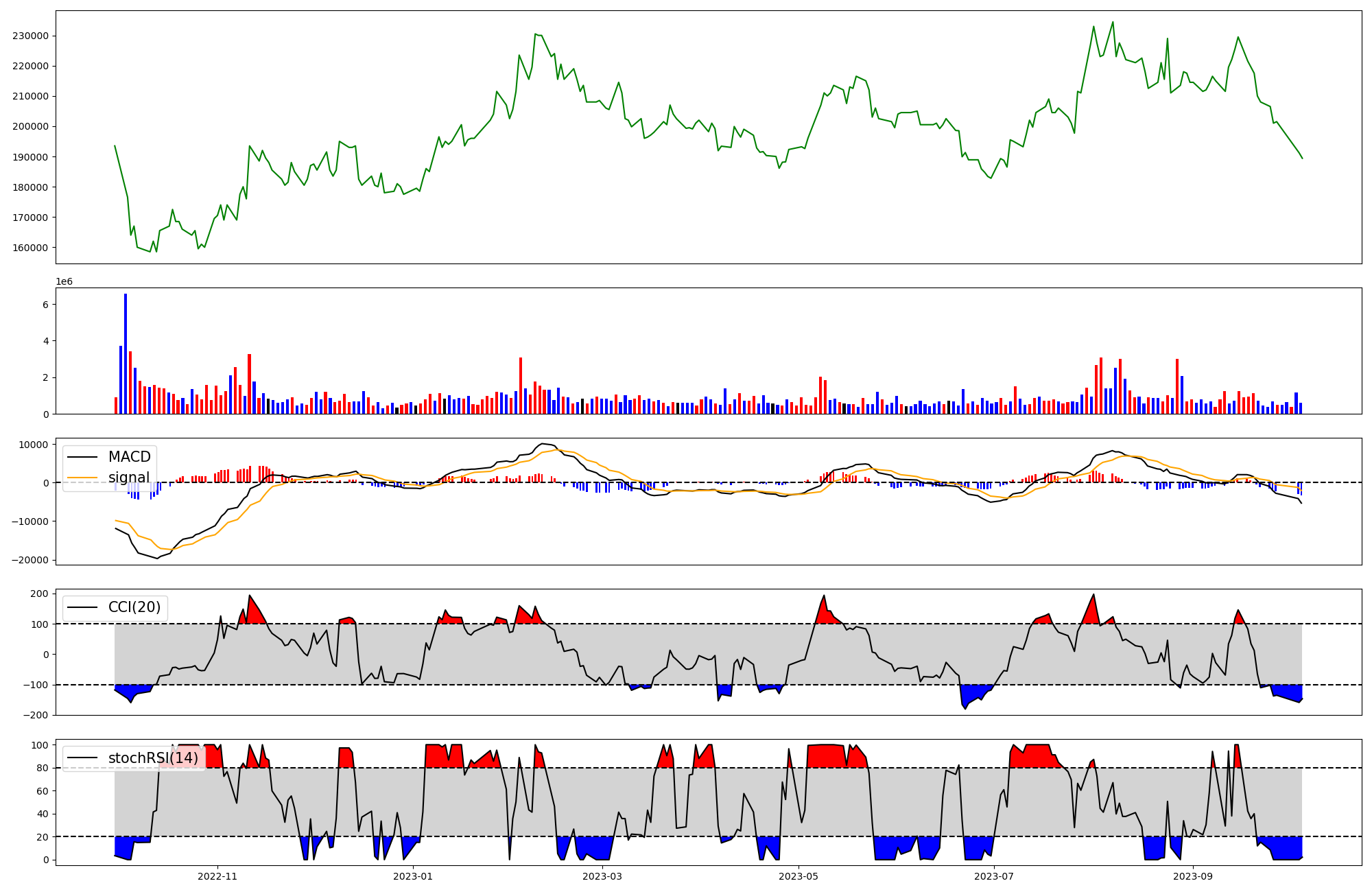Click the 160000 price axis tick label
Viewport: 1372px width, 892px height.
[x=32, y=248]
